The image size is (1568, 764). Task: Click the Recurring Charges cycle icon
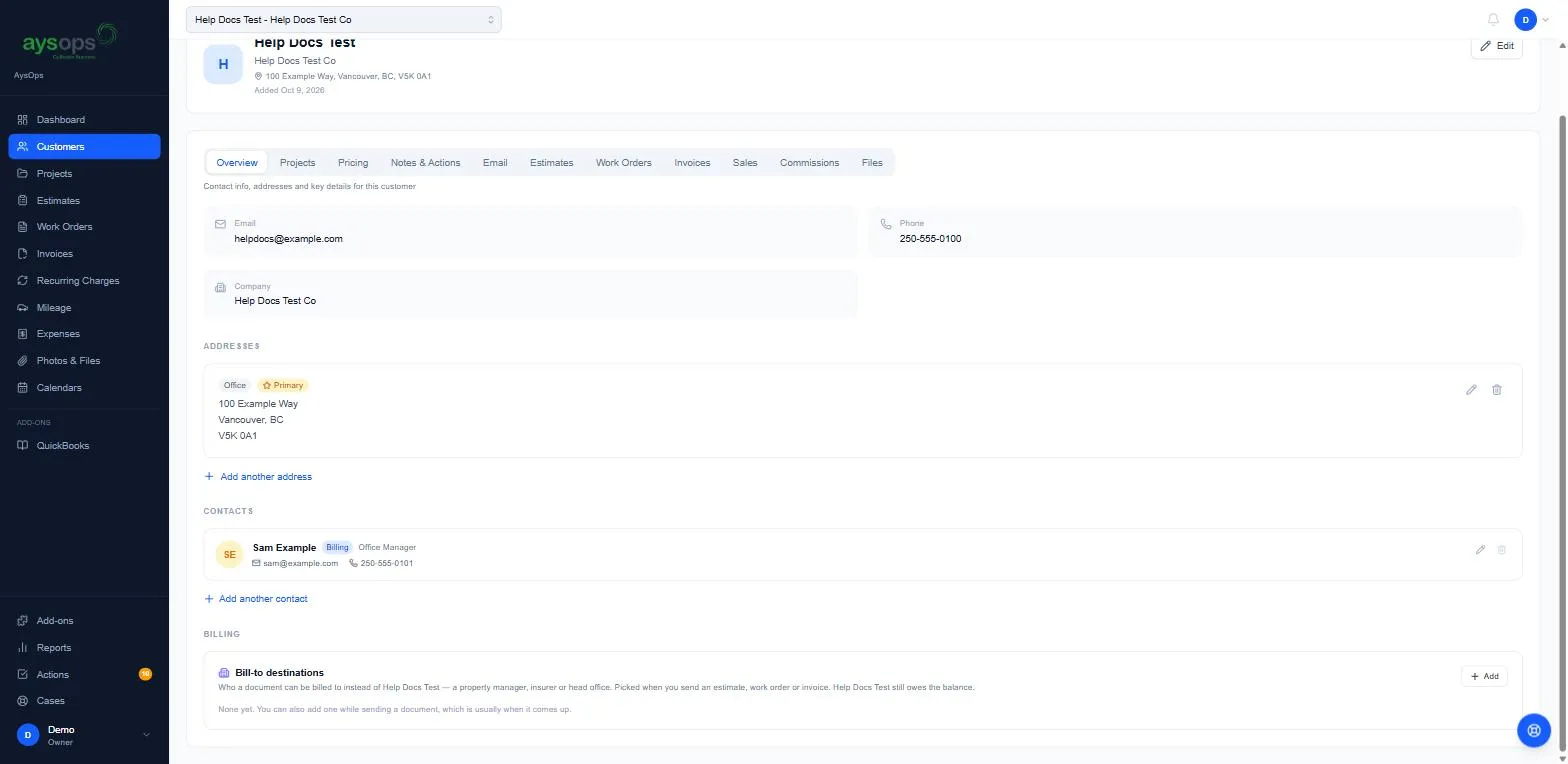pyautogui.click(x=23, y=281)
